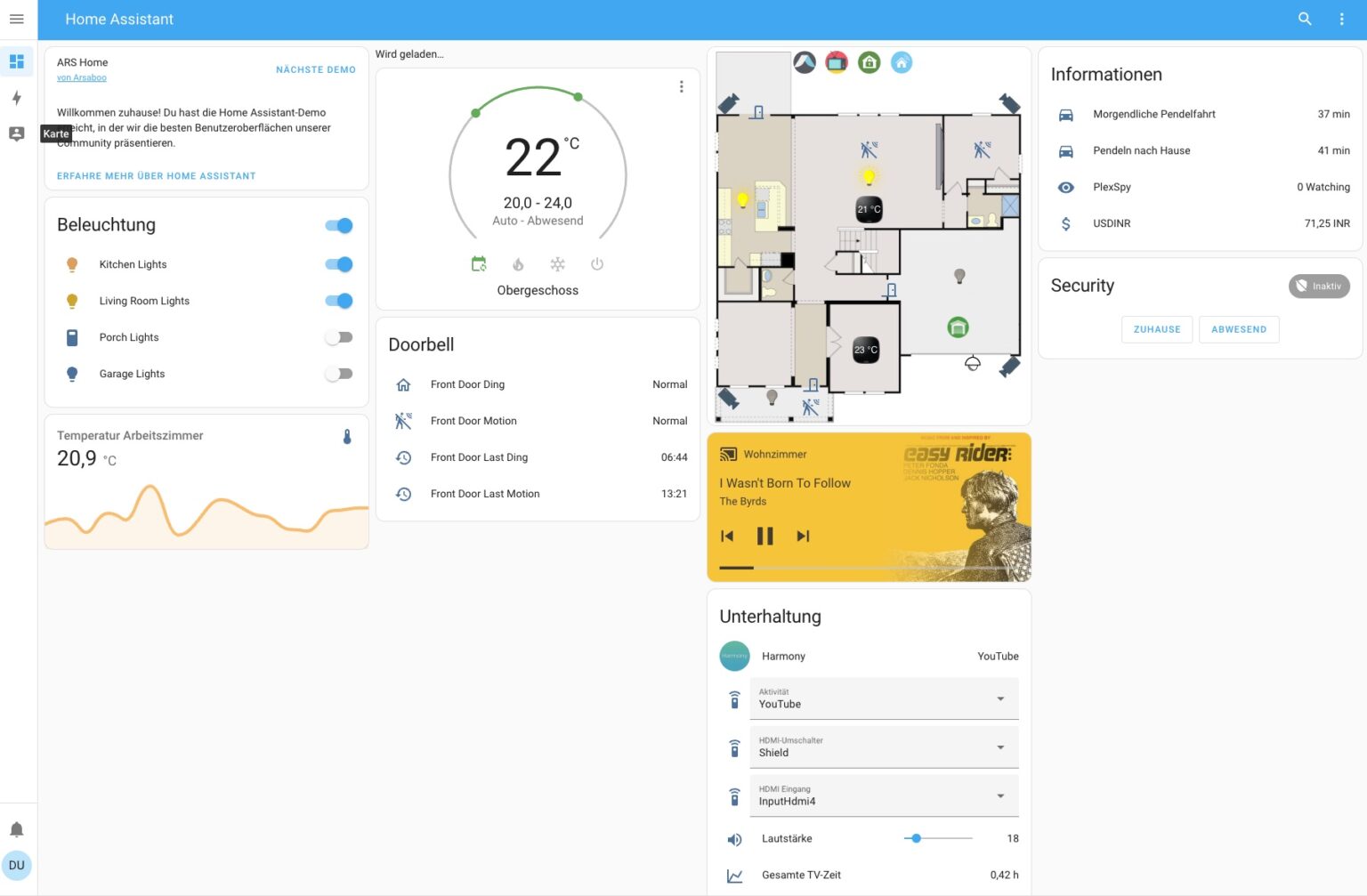1367x896 pixels.
Task: Open the Energy lightning sidebar icon
Action: 16,98
